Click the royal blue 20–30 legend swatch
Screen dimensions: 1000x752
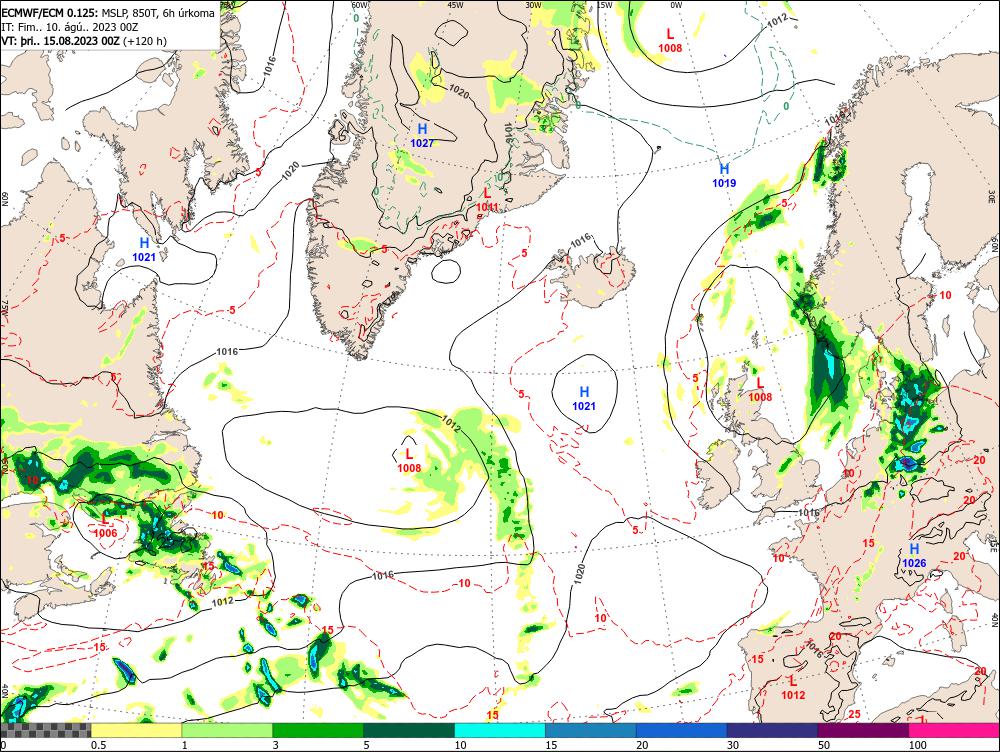(682, 731)
